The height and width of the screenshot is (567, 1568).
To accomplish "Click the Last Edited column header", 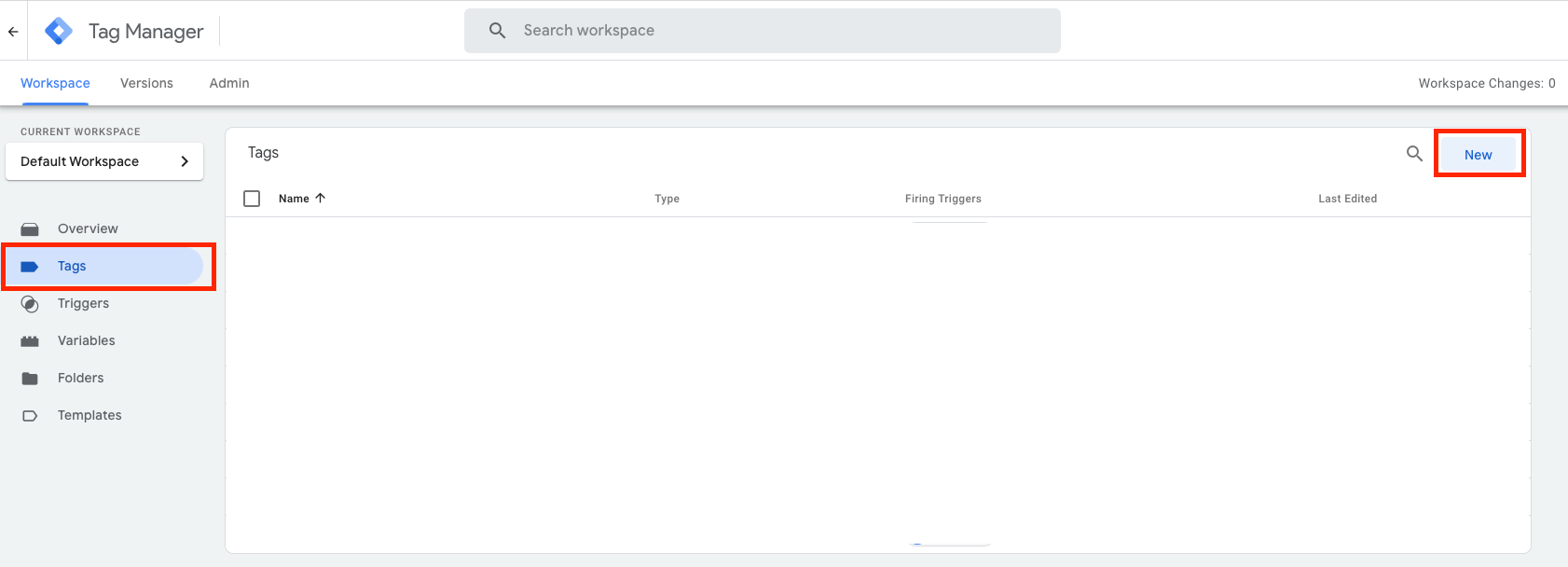I will tap(1347, 199).
